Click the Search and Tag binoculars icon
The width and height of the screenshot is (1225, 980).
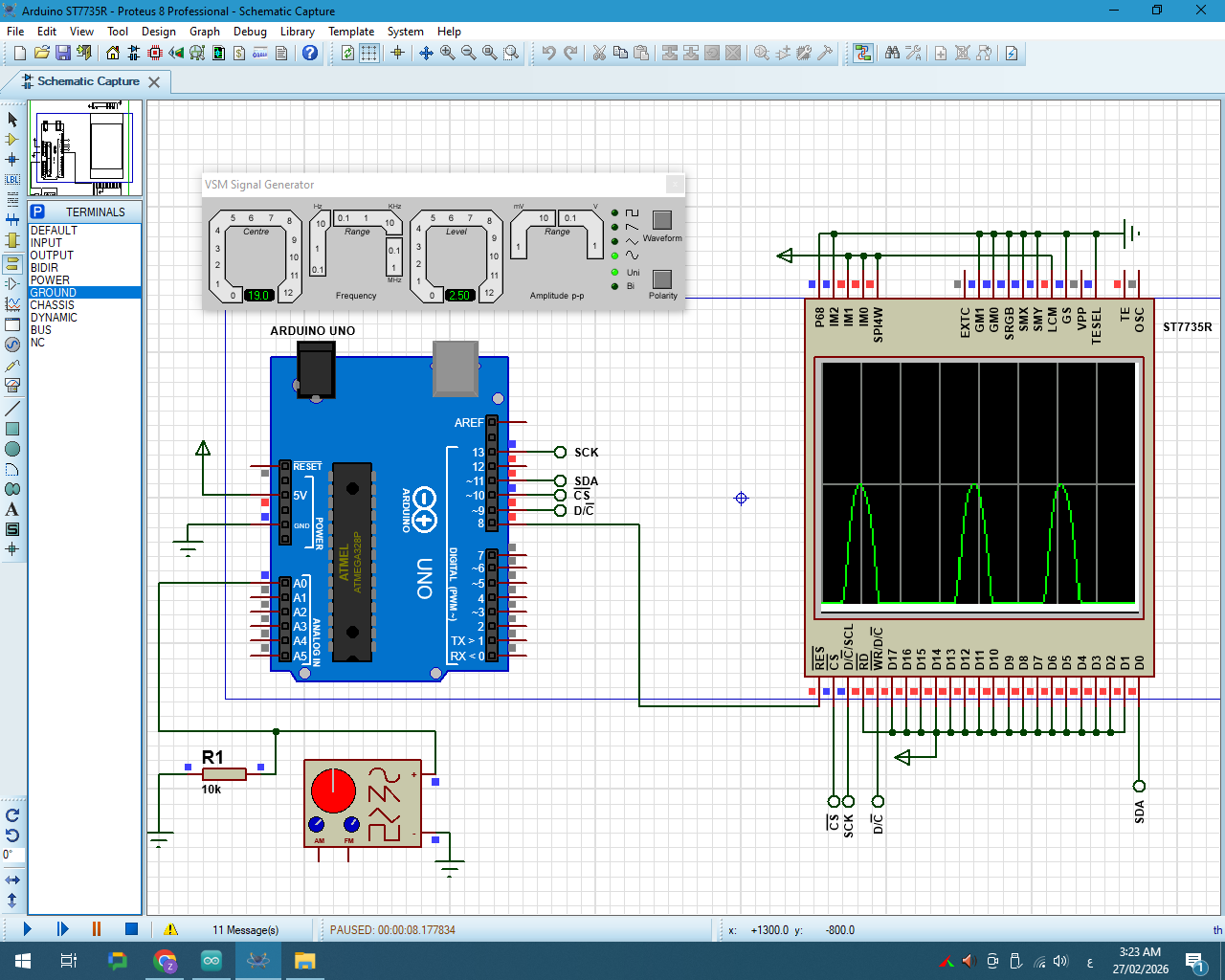(892, 53)
